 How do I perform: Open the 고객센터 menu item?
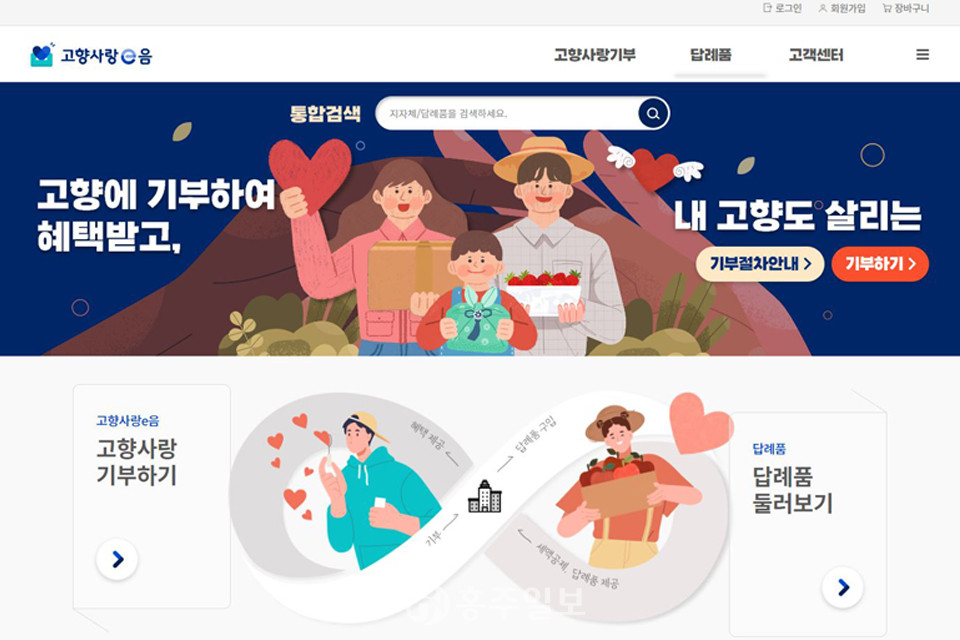(x=816, y=55)
